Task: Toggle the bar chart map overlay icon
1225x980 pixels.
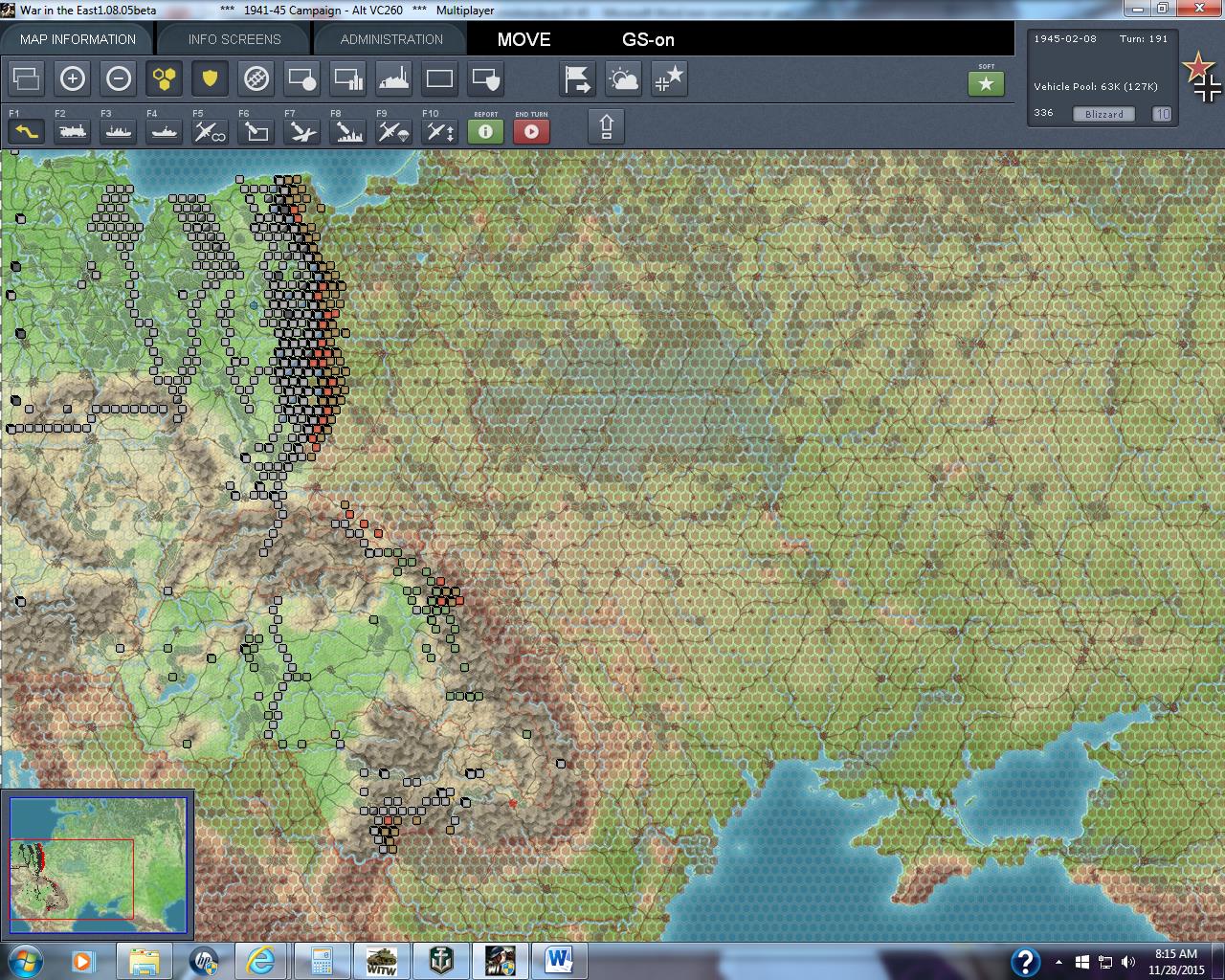Action: click(x=348, y=78)
